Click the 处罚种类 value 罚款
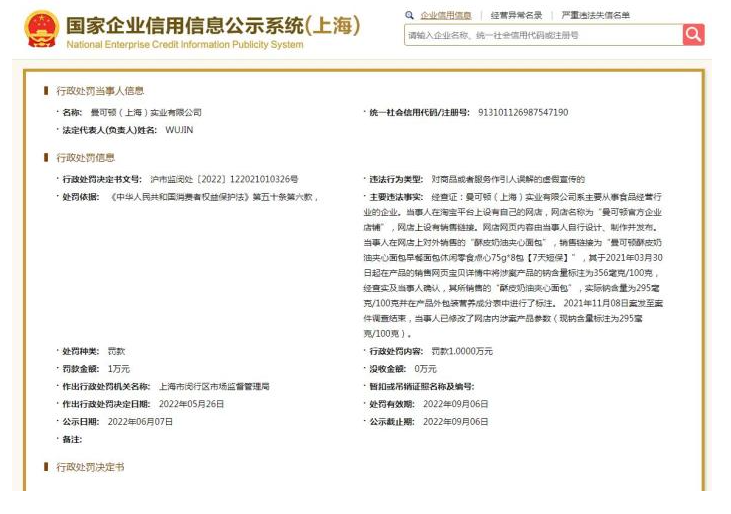 click(x=116, y=351)
